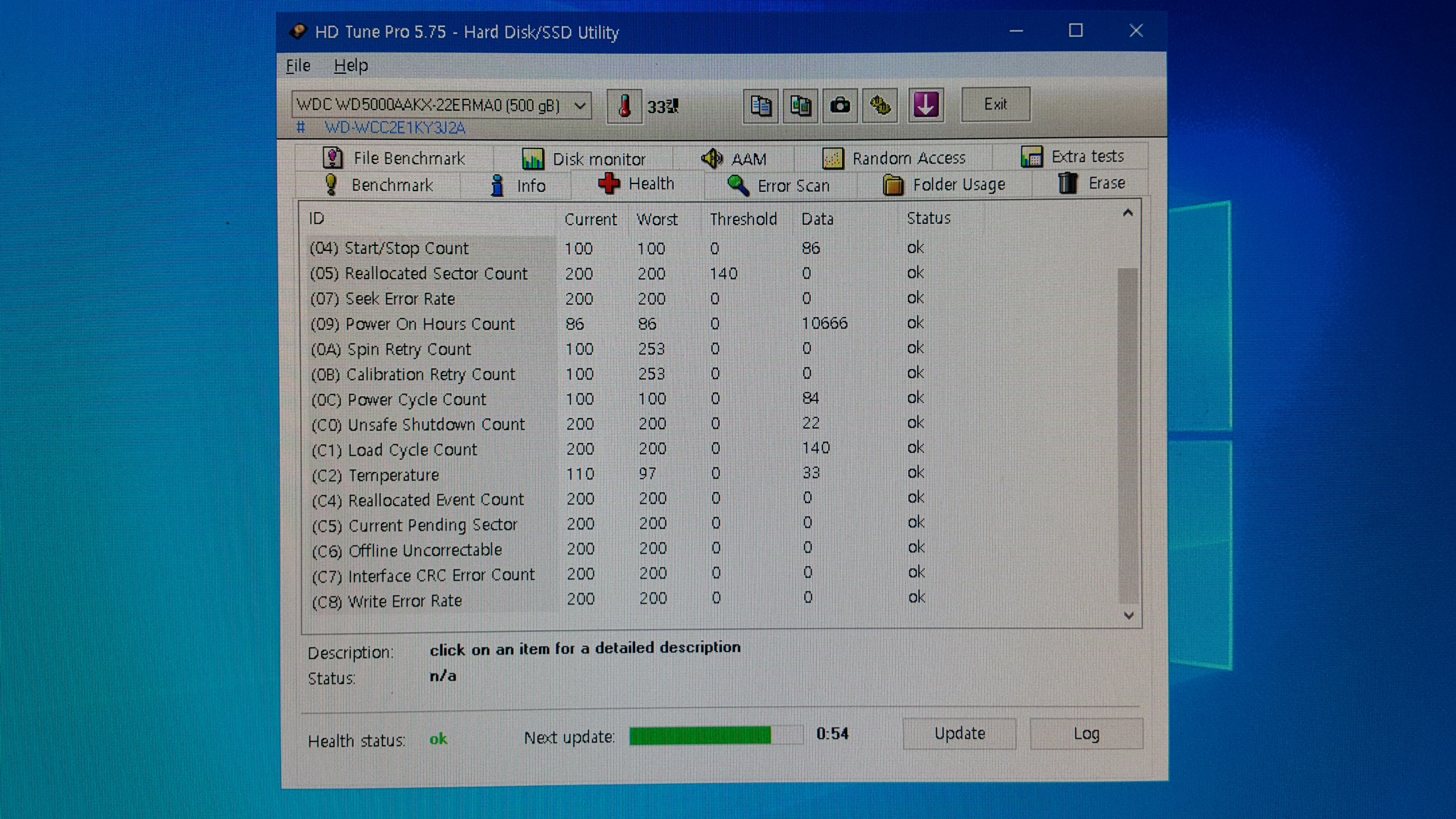This screenshot has height=819, width=1456.
Task: Click the 10666 power on hours data value
Action: pos(825,323)
